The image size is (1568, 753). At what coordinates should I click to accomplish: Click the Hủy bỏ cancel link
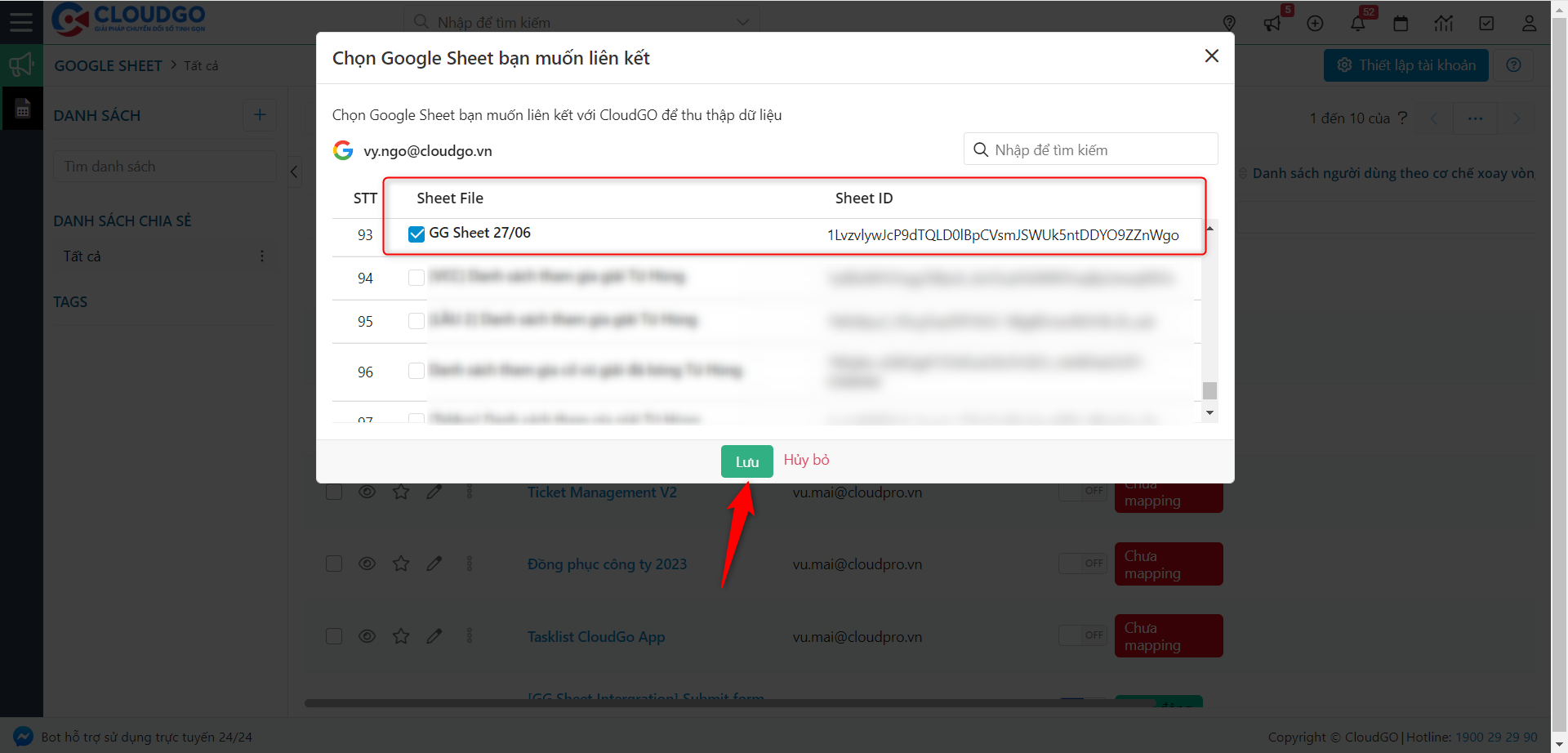[x=806, y=460]
